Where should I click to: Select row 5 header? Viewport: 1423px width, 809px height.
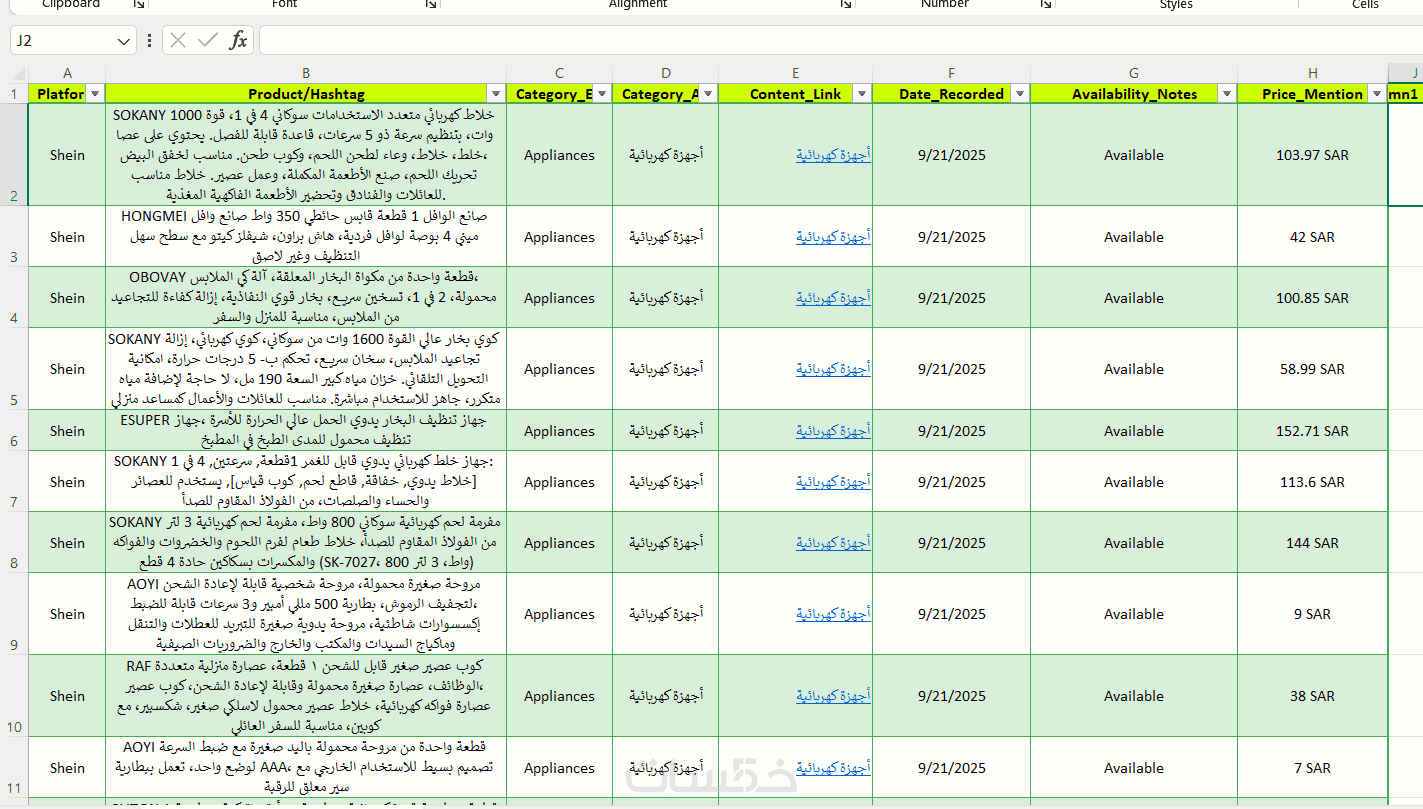pos(14,369)
